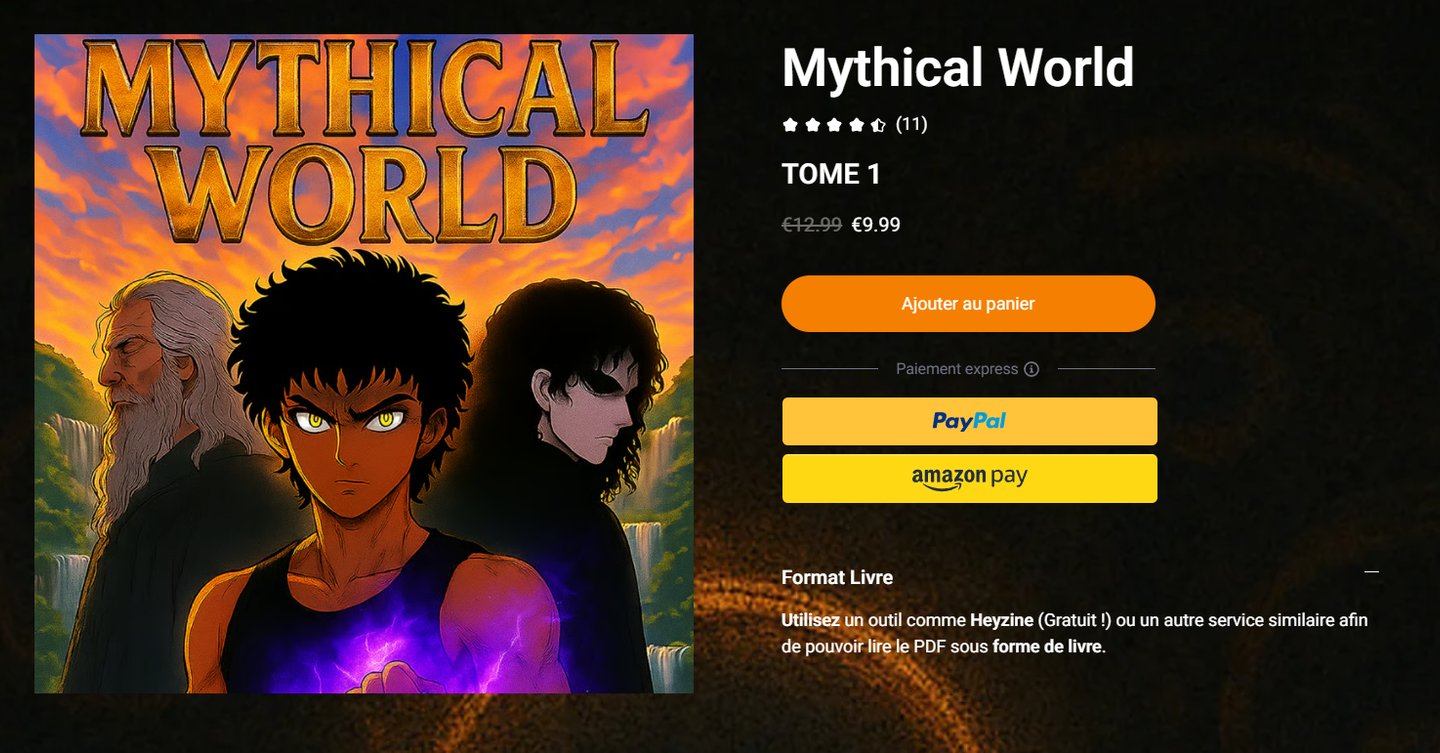Viewport: 1440px width, 753px height.
Task: Click the €9.99 sale price
Action: [x=876, y=225]
